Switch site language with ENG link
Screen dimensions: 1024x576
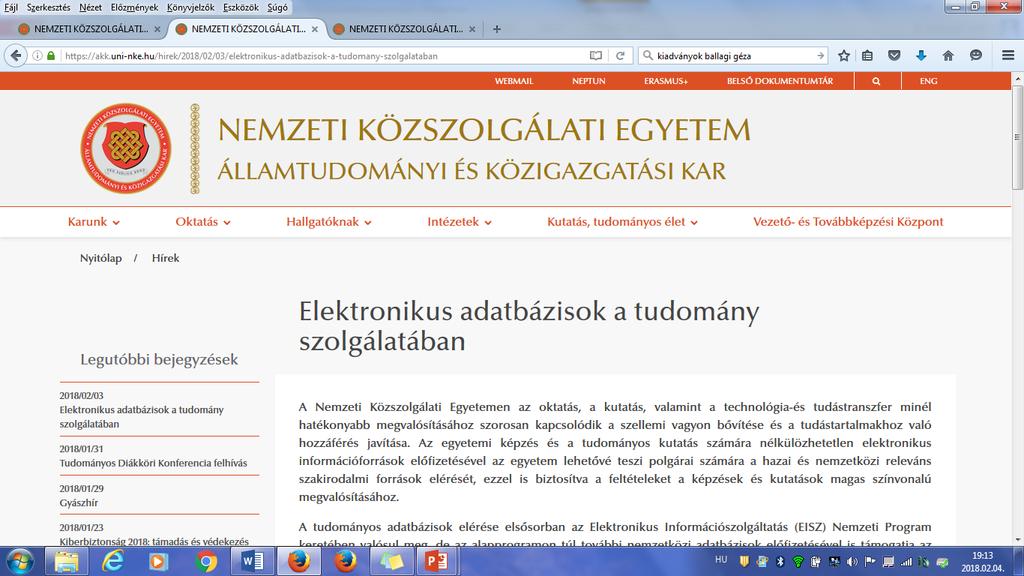click(x=928, y=81)
